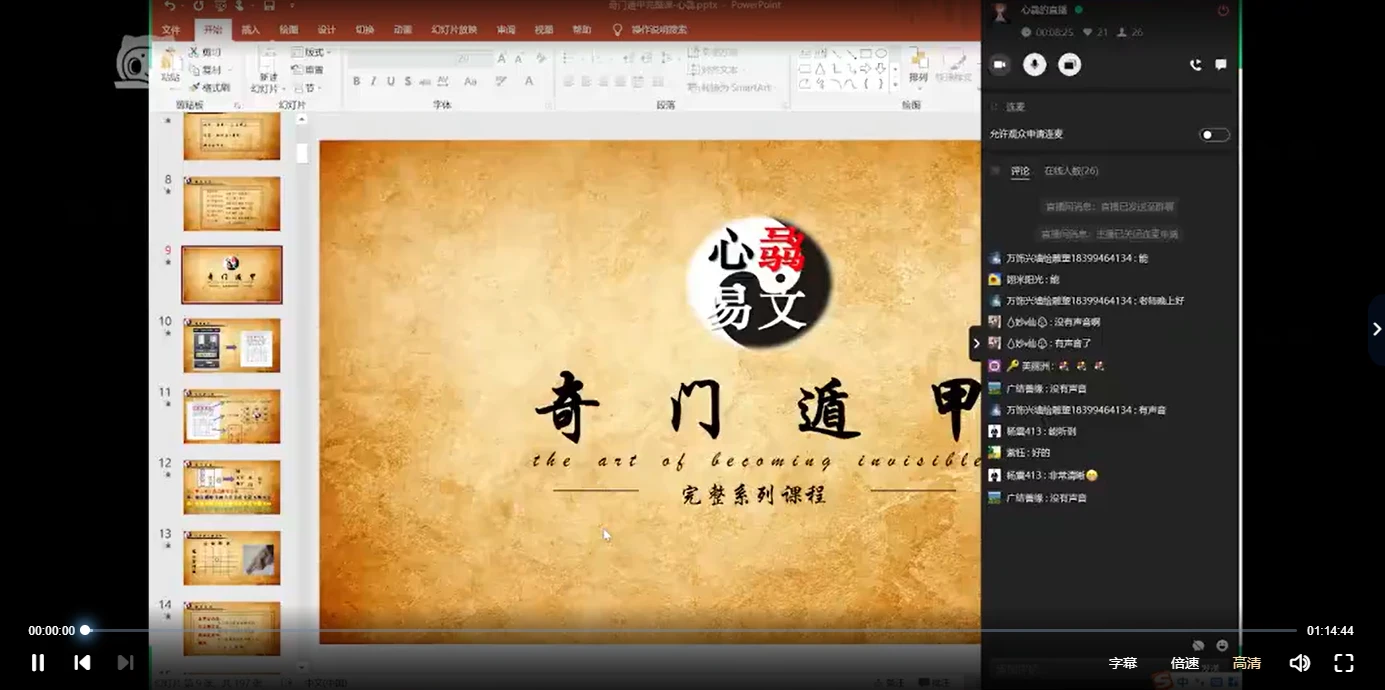Toggle Bold formatting
1385x690 pixels.
(x=357, y=81)
